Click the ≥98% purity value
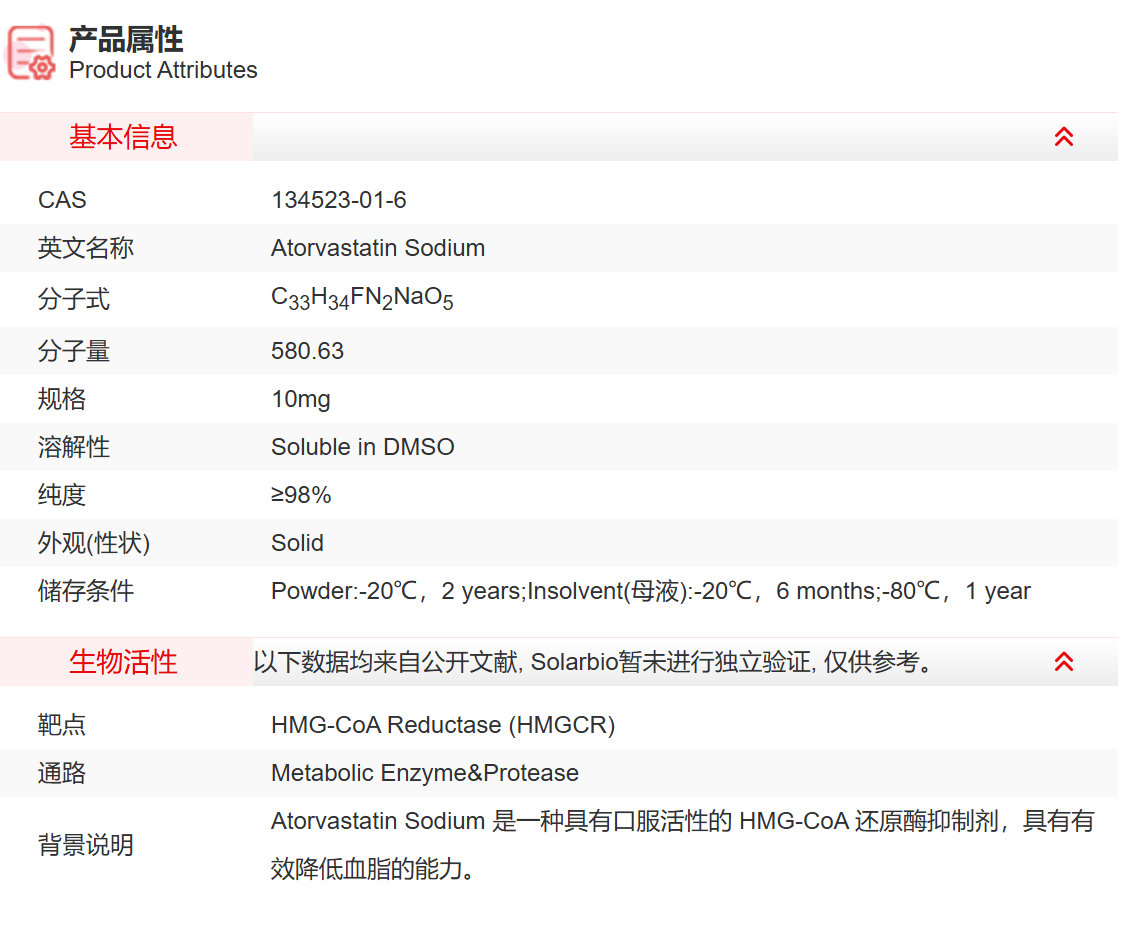Image resolution: width=1136 pixels, height=939 pixels. [x=301, y=495]
